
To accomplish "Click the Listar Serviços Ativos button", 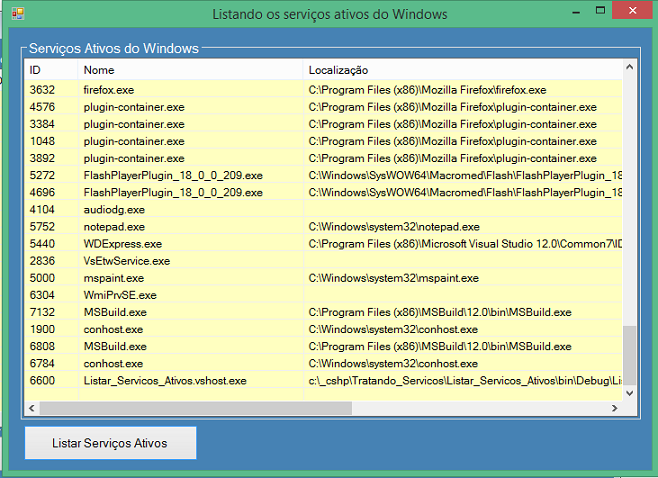I will click(x=110, y=443).
